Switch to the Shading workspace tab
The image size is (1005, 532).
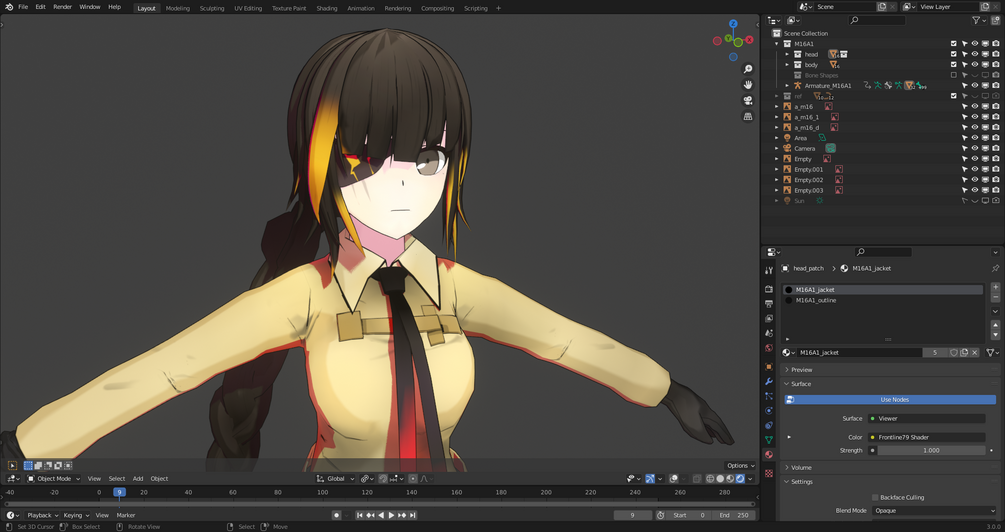pyautogui.click(x=327, y=8)
